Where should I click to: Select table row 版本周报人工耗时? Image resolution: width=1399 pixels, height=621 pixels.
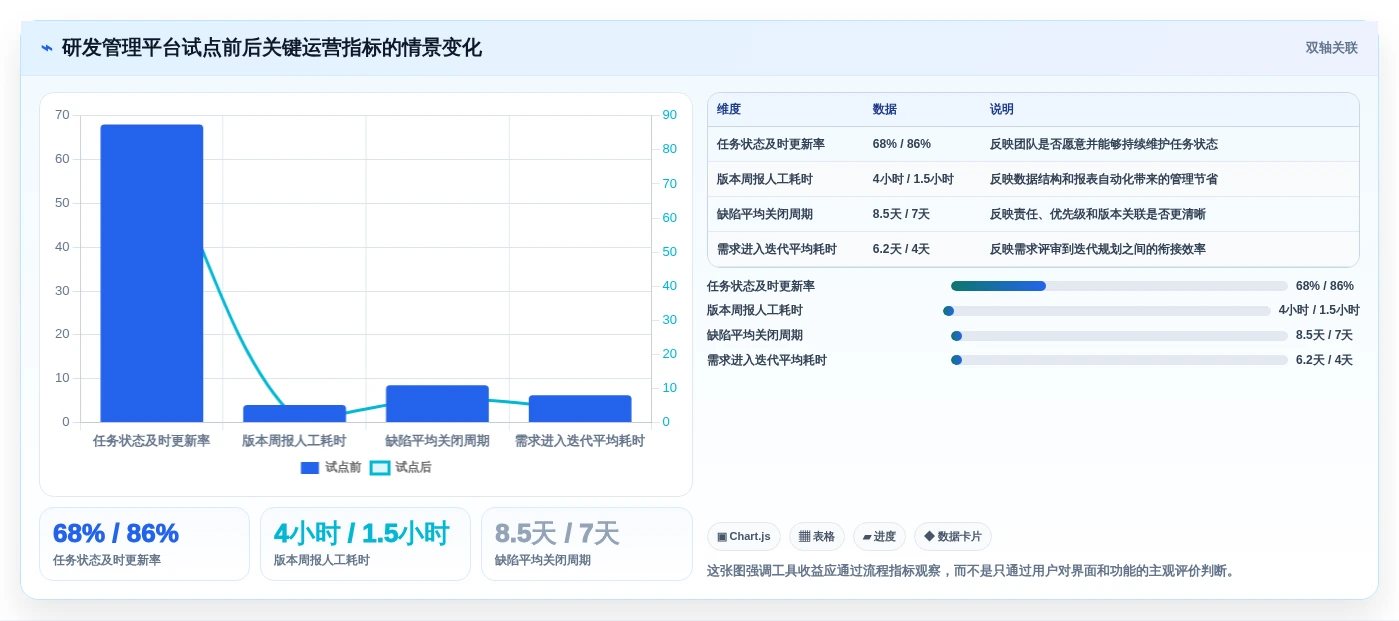(x=1033, y=179)
